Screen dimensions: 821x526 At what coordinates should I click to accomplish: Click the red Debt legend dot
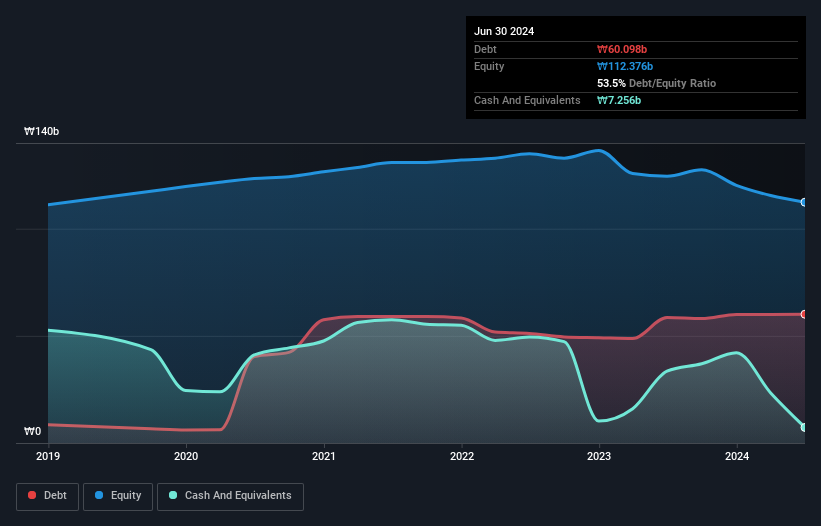click(x=32, y=495)
